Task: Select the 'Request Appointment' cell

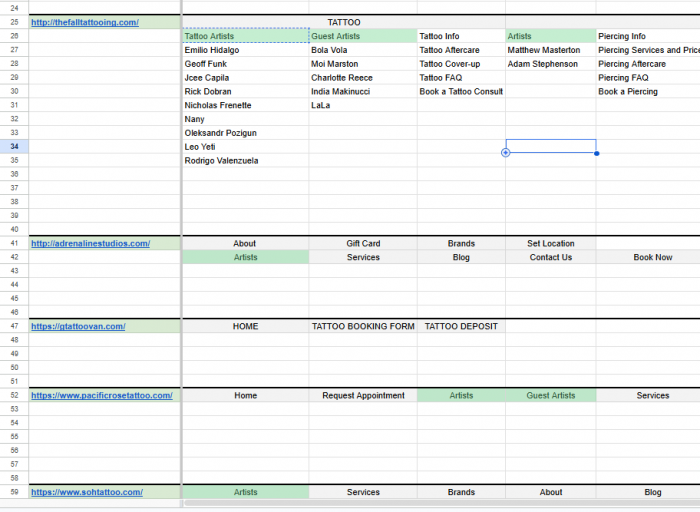Action: [363, 395]
